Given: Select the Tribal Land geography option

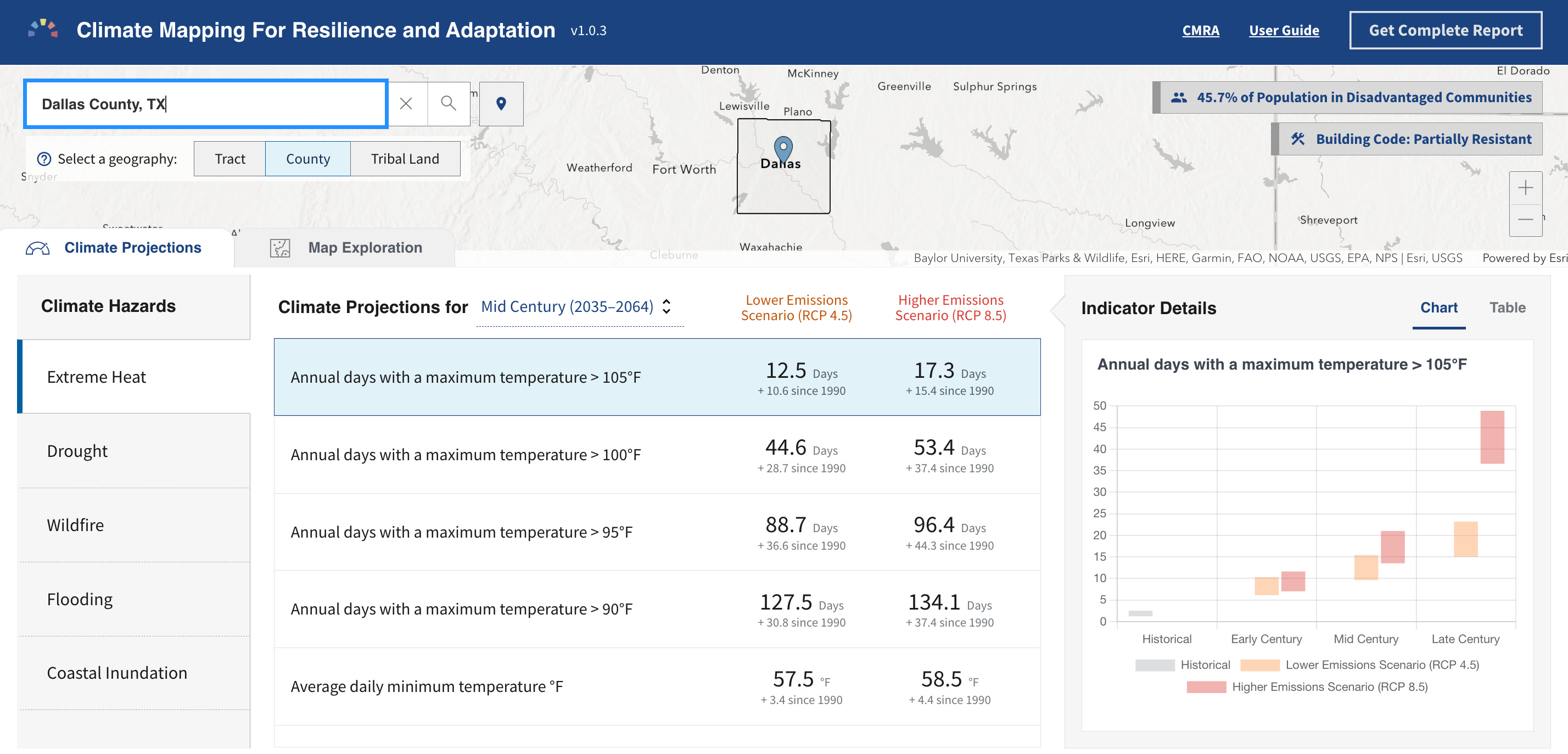Looking at the screenshot, I should [405, 159].
